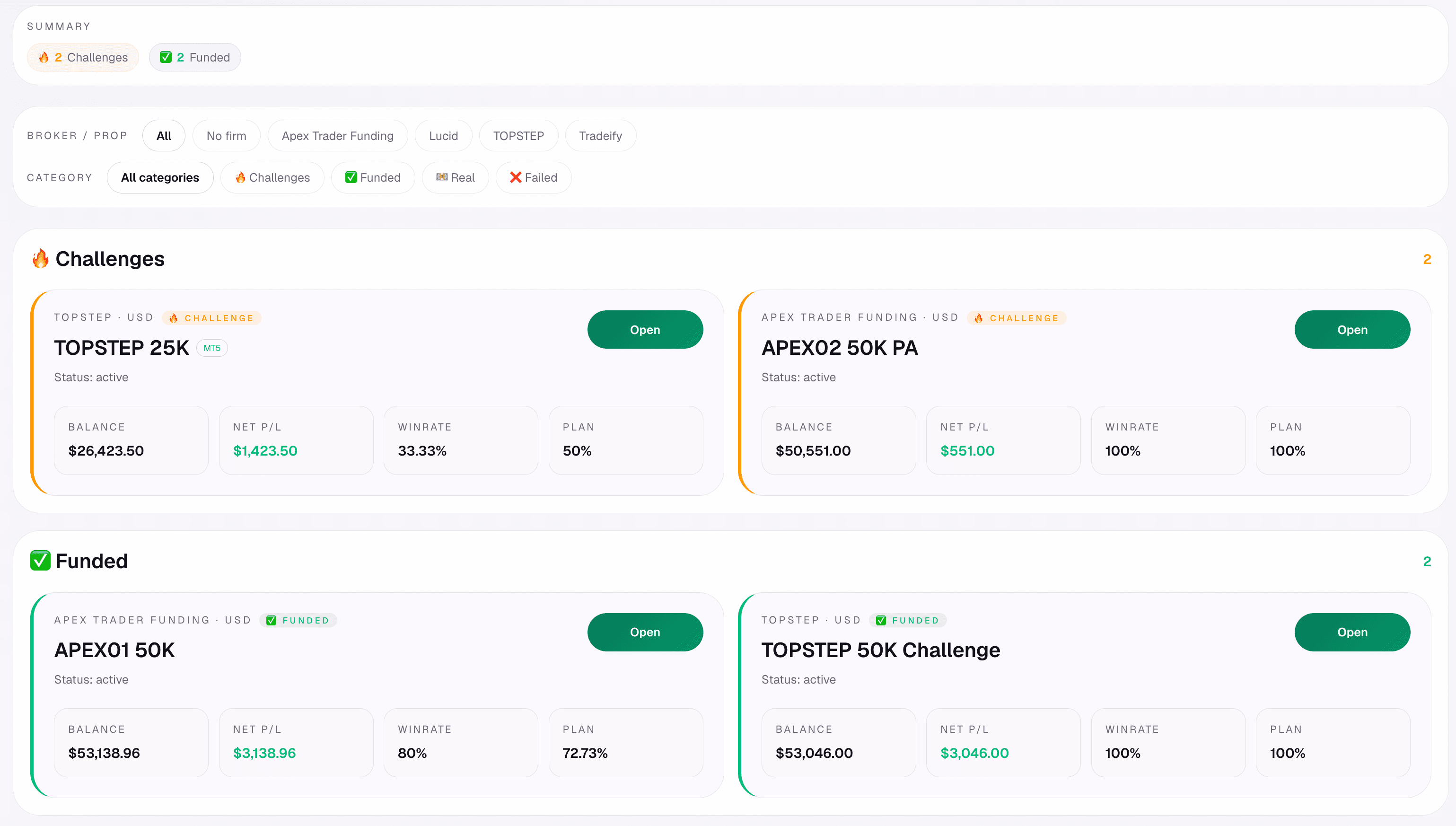Click Plan 100% on TOPSTEP 50K Challenge card
This screenshot has width=1456, height=826.
[1288, 754]
